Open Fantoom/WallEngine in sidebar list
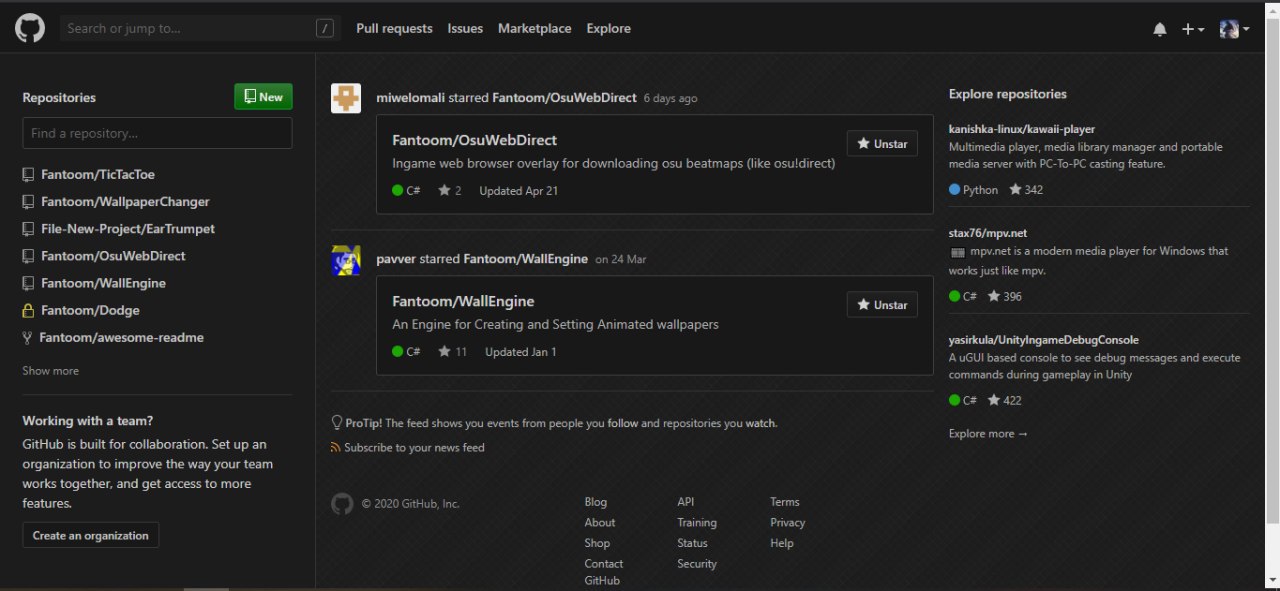Image resolution: width=1280 pixels, height=591 pixels. pyautogui.click(x=103, y=283)
